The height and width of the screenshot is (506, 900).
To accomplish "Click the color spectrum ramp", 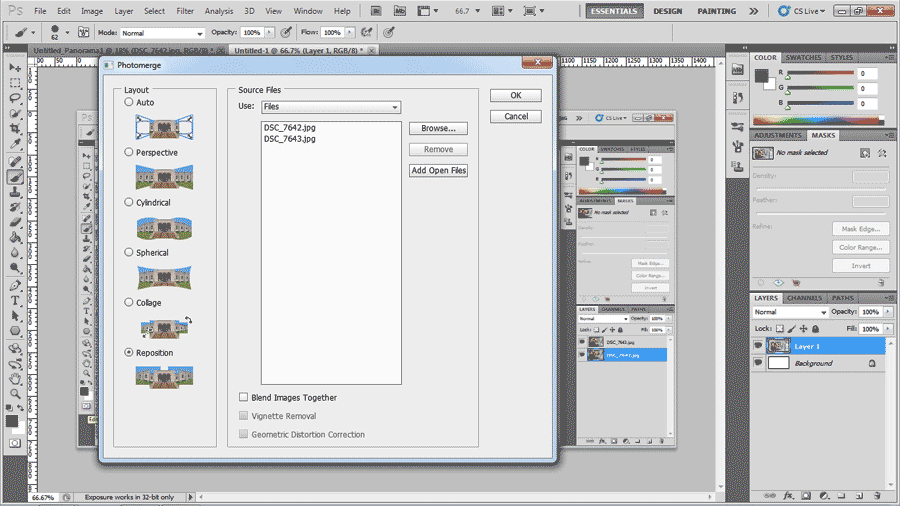I will point(818,120).
